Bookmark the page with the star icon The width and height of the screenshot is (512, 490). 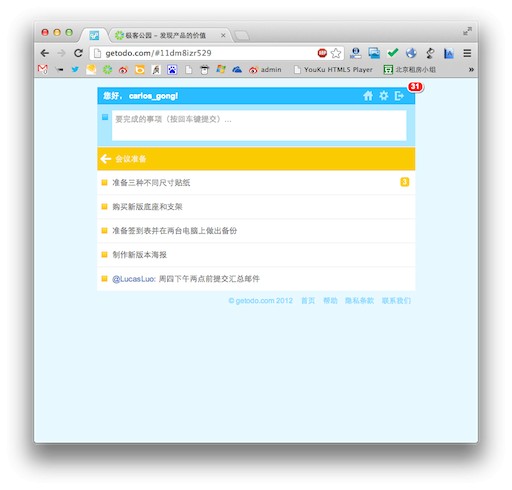tap(336, 53)
